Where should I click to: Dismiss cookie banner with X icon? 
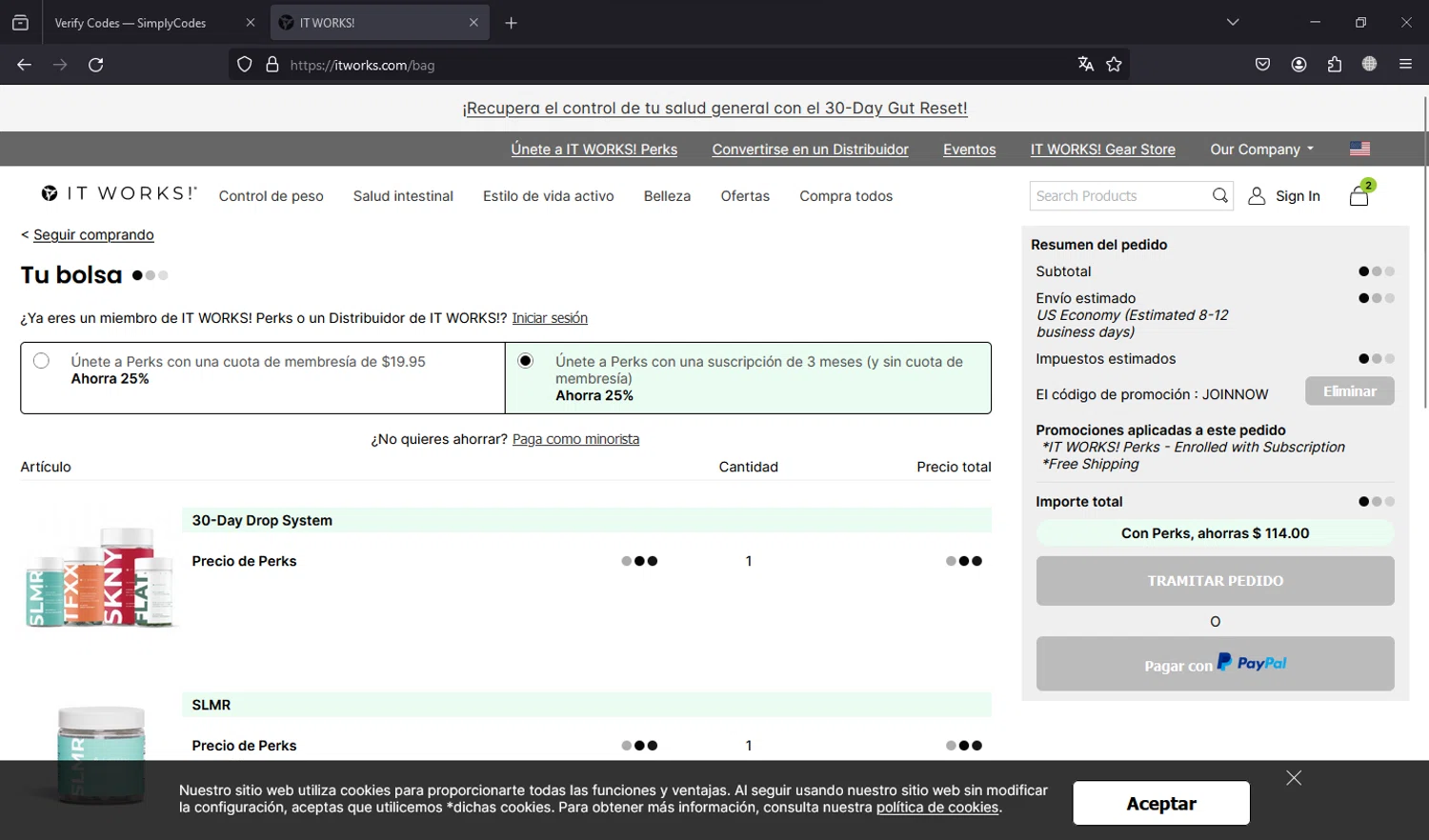pyautogui.click(x=1294, y=778)
